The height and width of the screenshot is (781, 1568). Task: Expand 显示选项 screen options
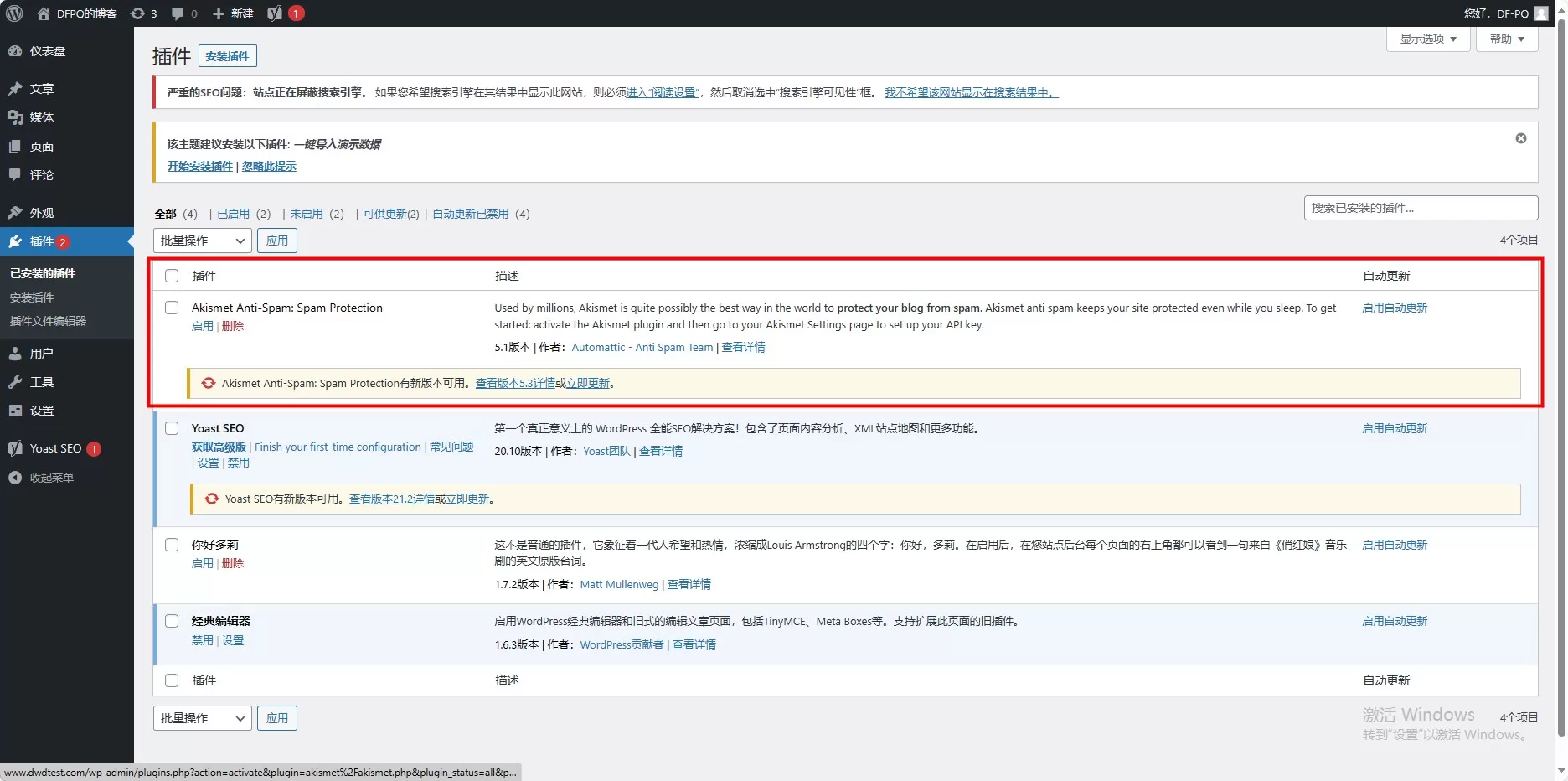[1428, 39]
